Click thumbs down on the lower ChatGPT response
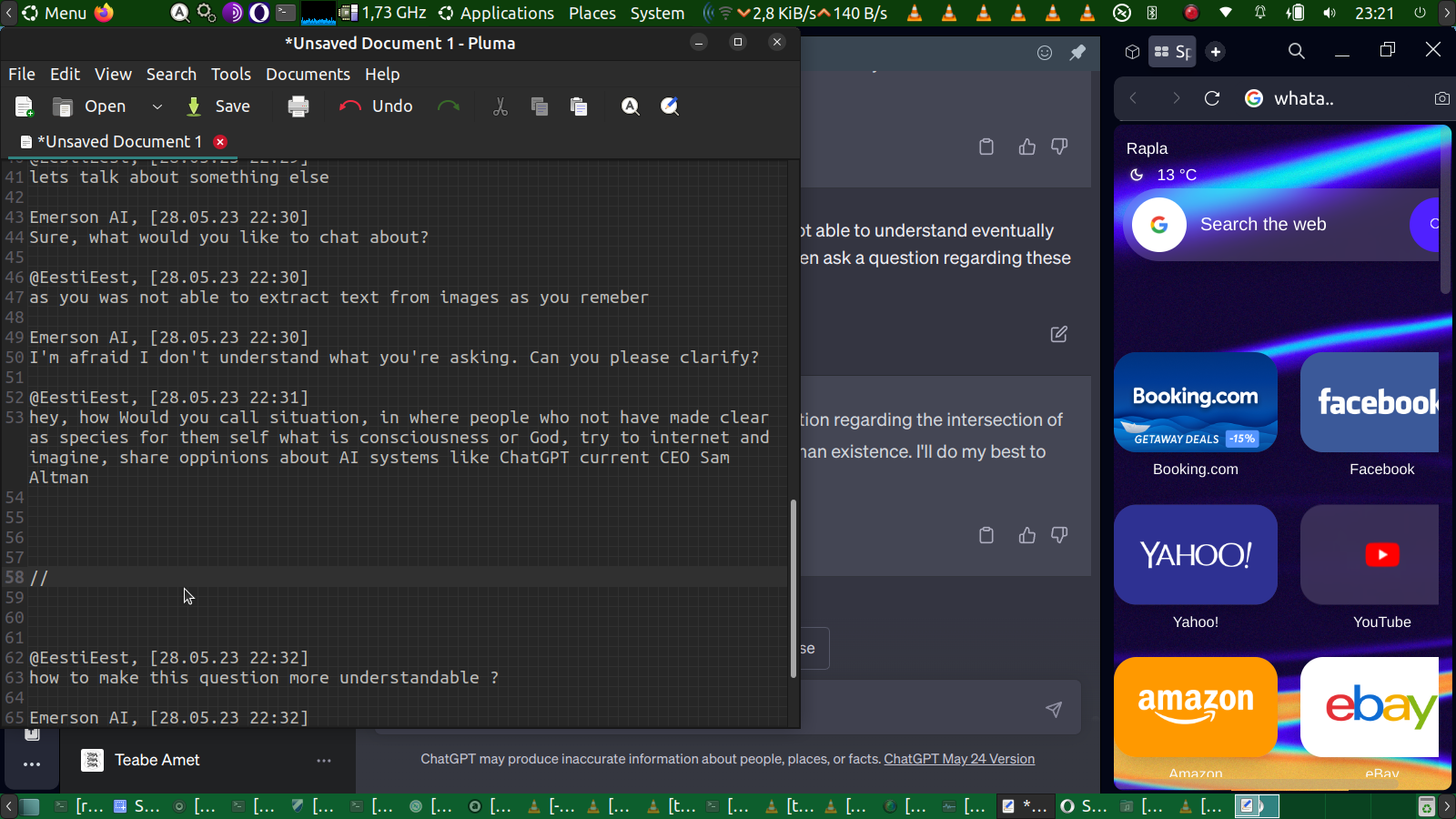Image resolution: width=1456 pixels, height=819 pixels. pyautogui.click(x=1059, y=535)
